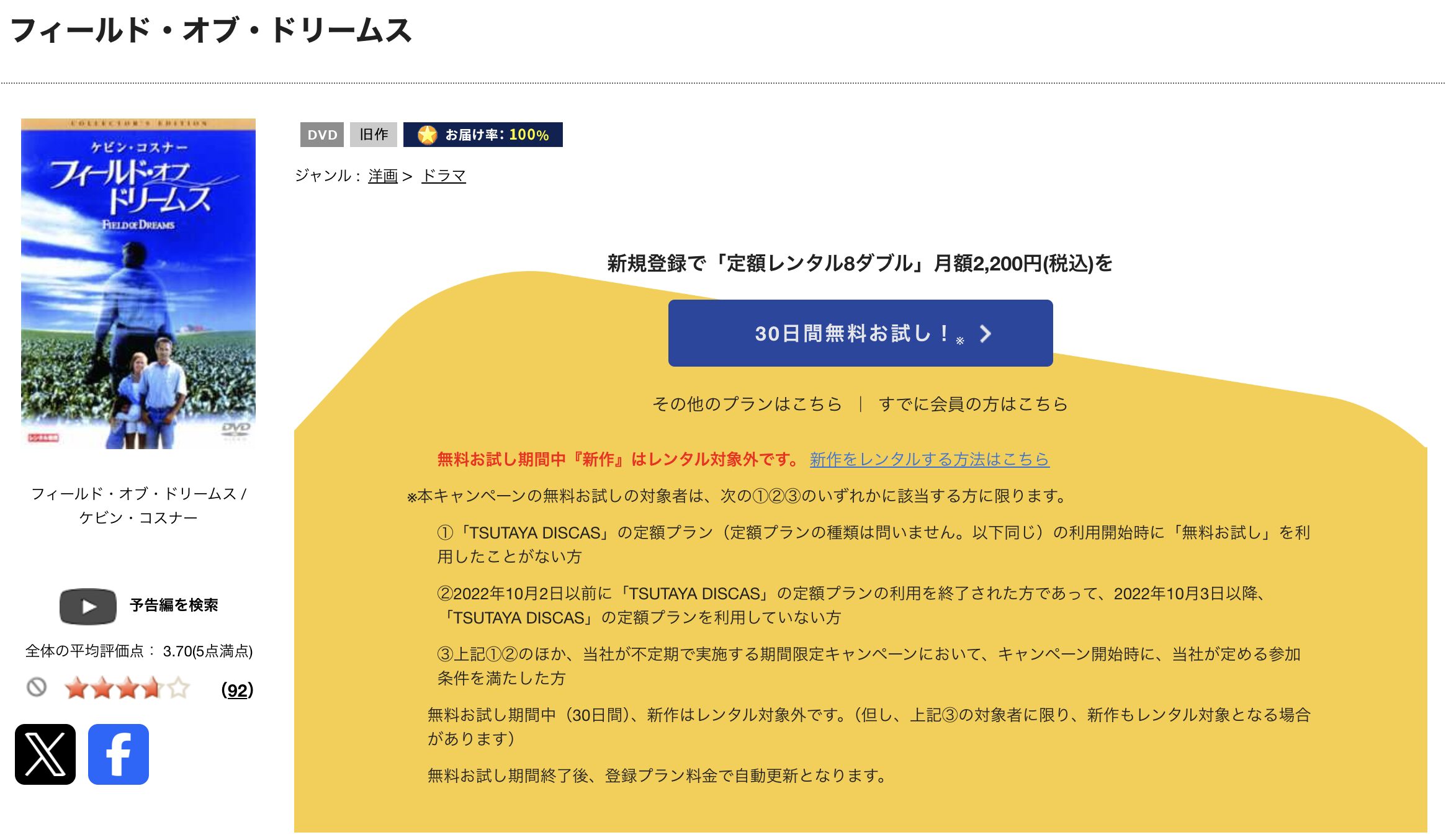Open 新作をレンタルする方法はこちら link
Image resolution: width=1446 pixels, height=840 pixels.
929,459
